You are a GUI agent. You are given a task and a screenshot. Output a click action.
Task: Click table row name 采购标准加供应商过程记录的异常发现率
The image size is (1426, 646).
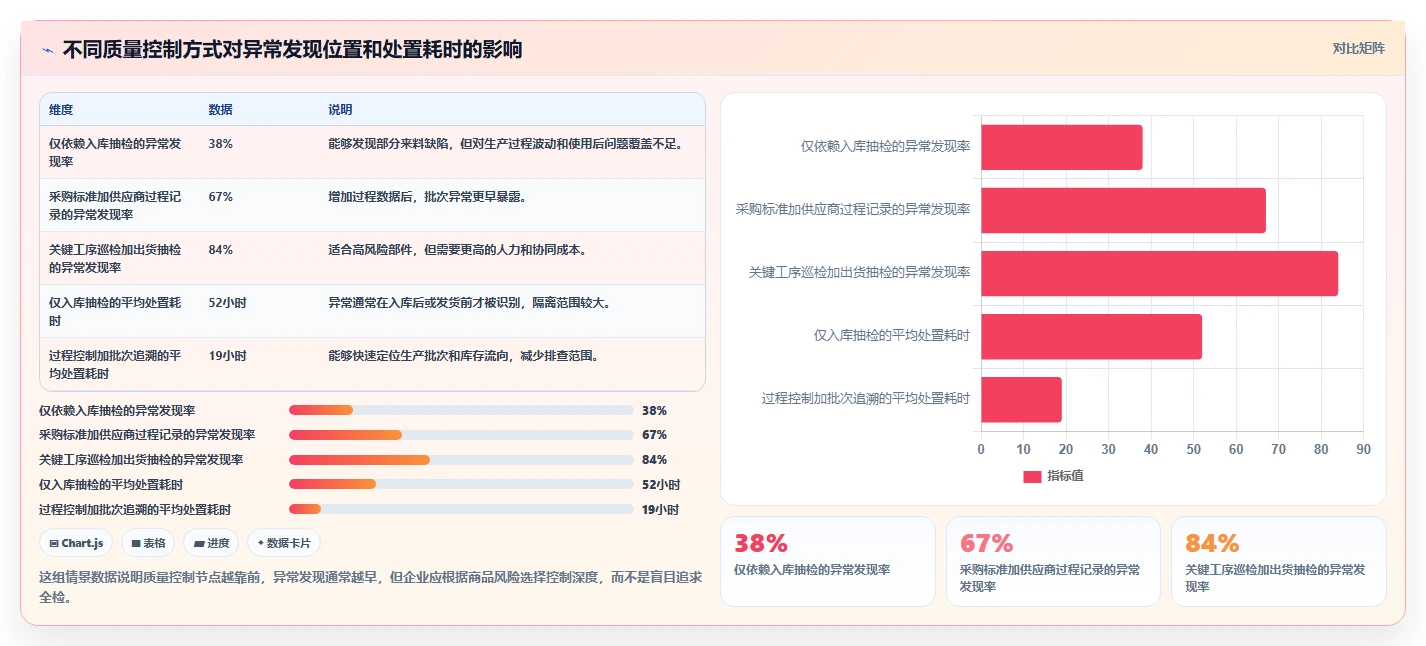(x=115, y=205)
